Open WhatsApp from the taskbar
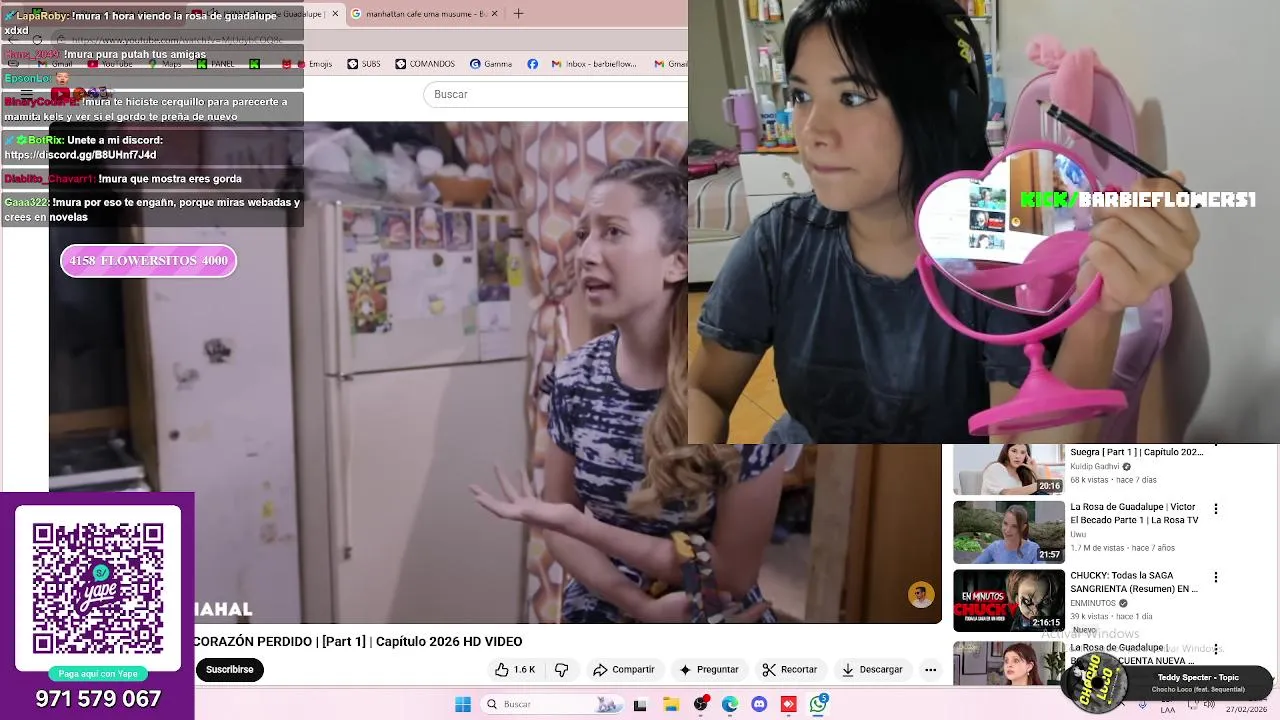The image size is (1280, 720). point(818,704)
